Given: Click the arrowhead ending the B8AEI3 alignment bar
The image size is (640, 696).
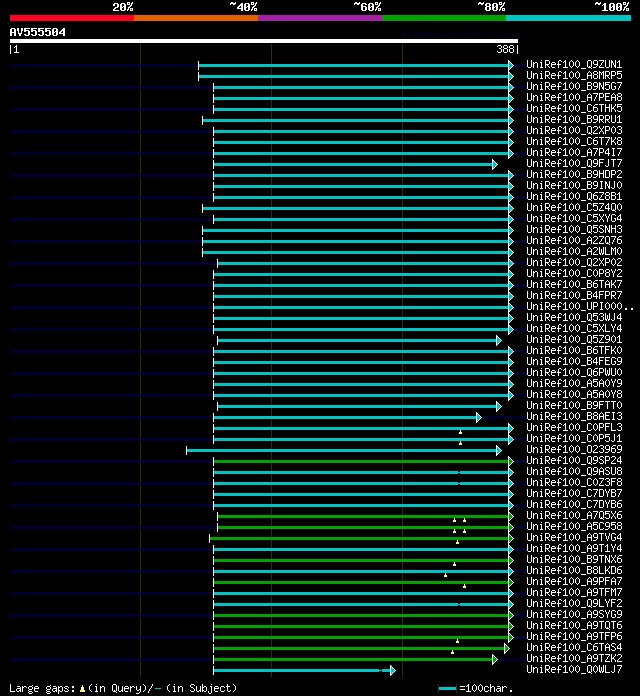Looking at the screenshot, I should click(x=479, y=417).
